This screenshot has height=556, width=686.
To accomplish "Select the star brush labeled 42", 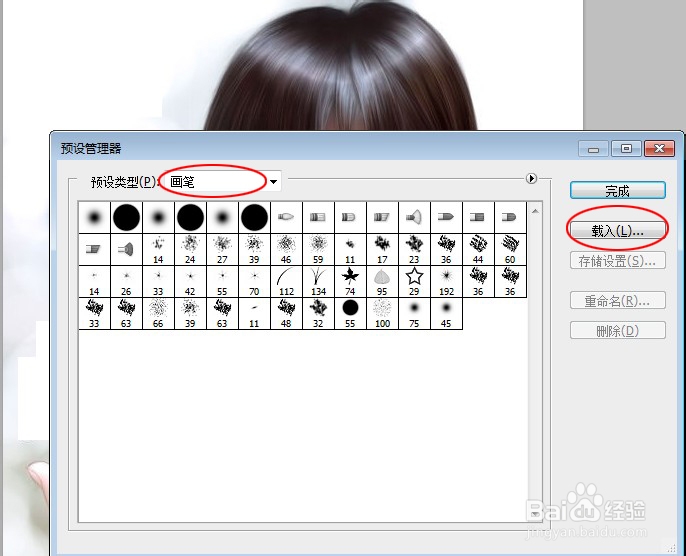I will coord(190,282).
